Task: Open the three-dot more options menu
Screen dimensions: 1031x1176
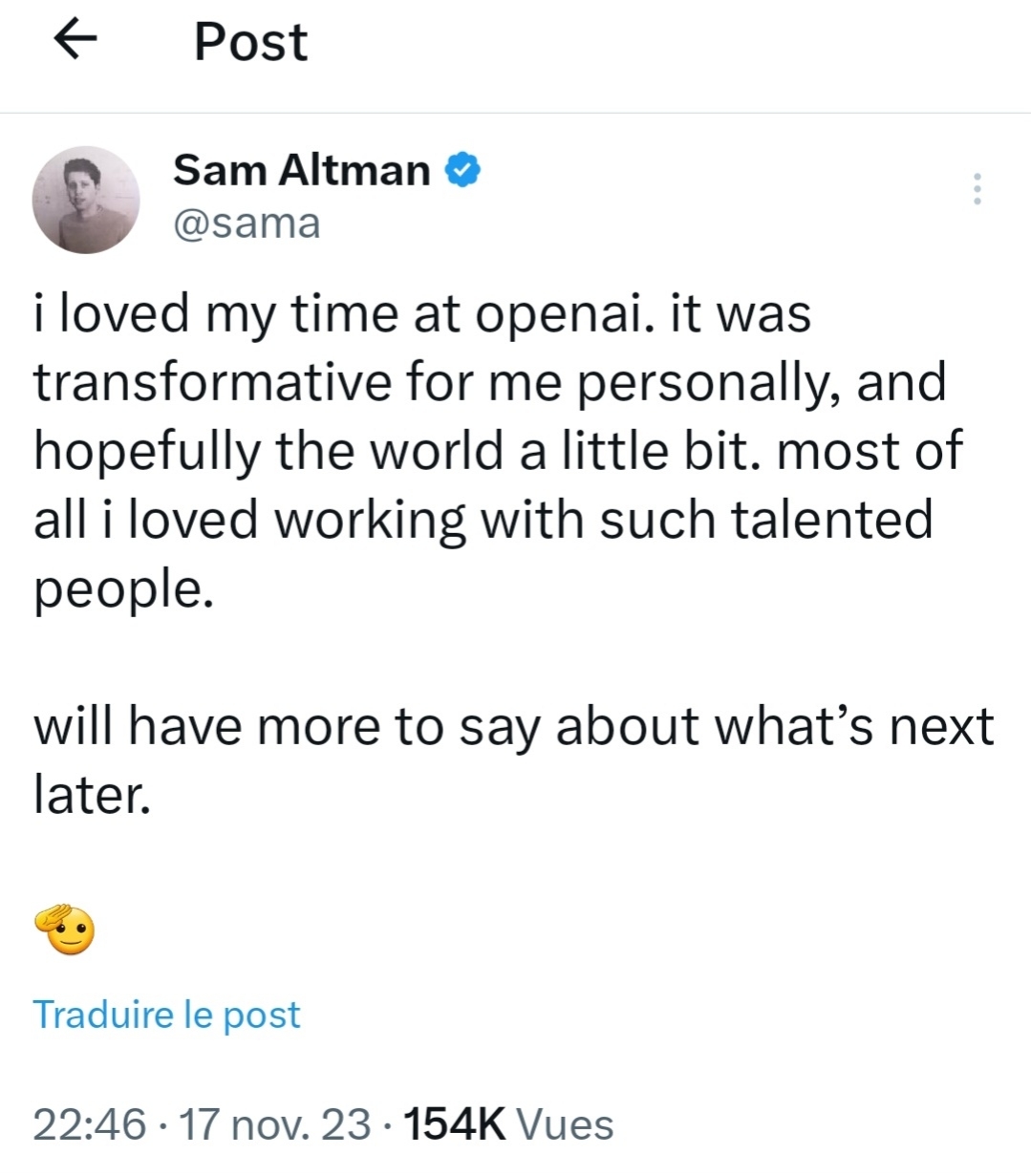Action: click(x=977, y=189)
